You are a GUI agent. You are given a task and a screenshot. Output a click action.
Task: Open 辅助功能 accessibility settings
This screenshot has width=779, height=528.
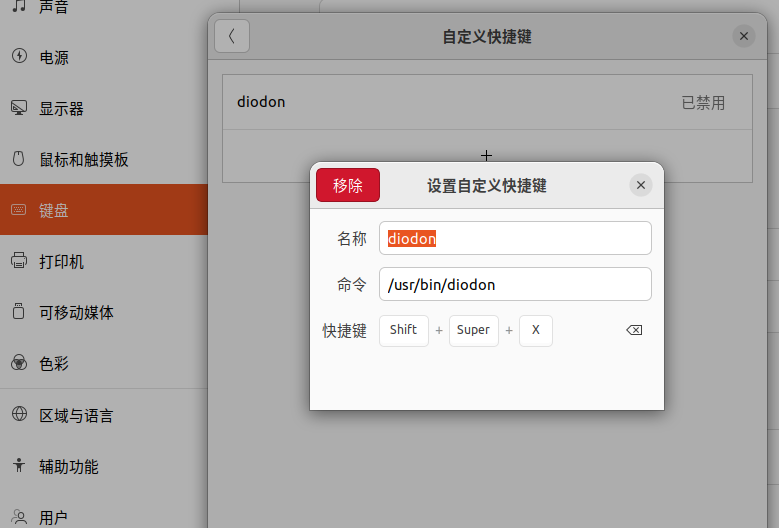[104, 466]
